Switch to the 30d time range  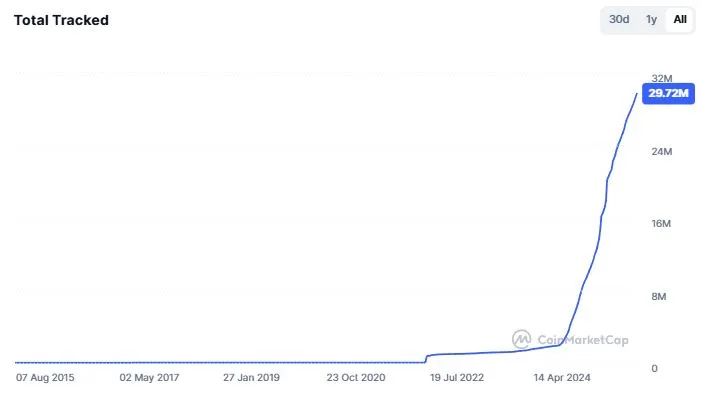[x=619, y=20]
